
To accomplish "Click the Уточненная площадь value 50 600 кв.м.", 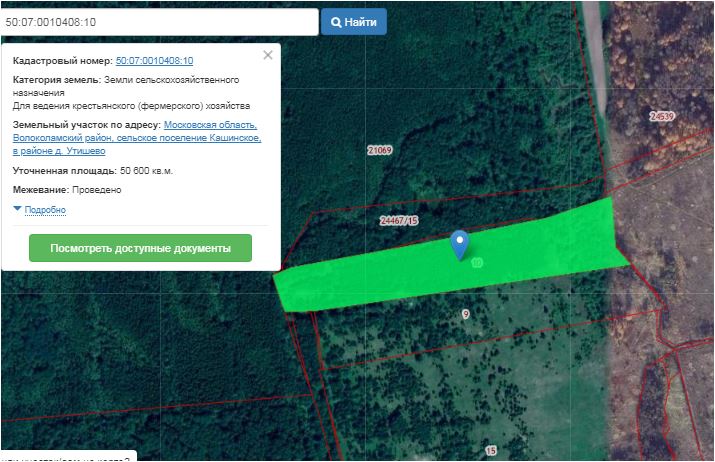I will pyautogui.click(x=146, y=171).
